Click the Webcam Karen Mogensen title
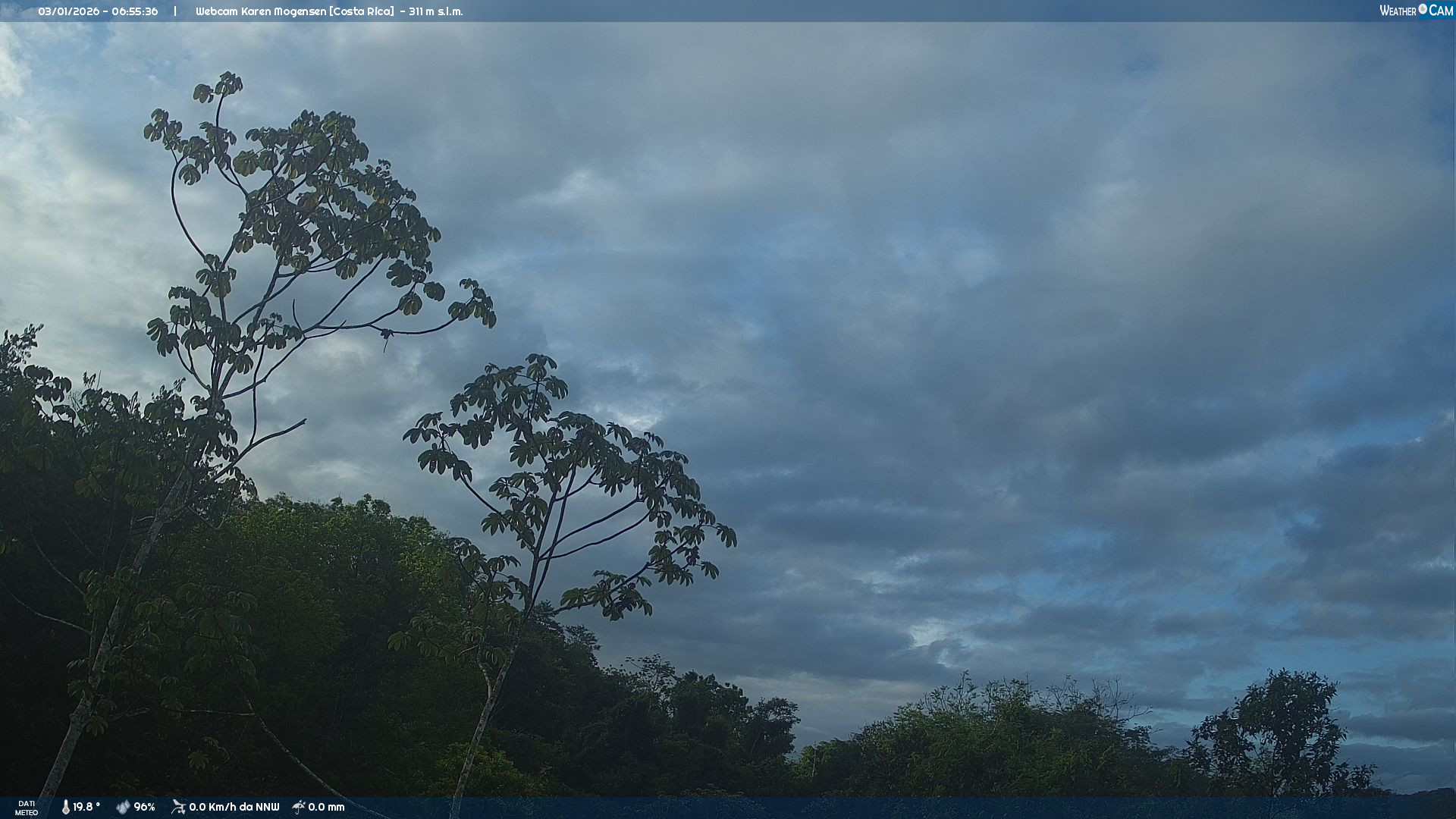Viewport: 1456px width, 819px height. (x=261, y=11)
